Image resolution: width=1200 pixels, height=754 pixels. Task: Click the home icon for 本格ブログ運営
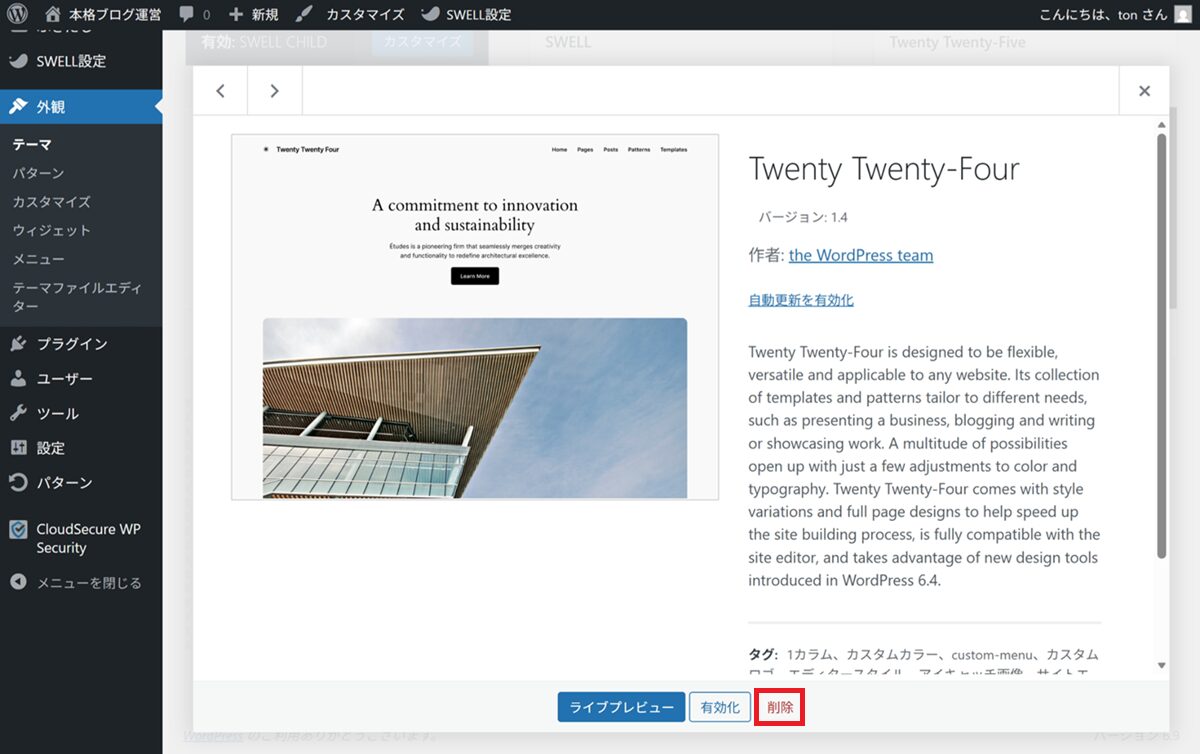(53, 15)
